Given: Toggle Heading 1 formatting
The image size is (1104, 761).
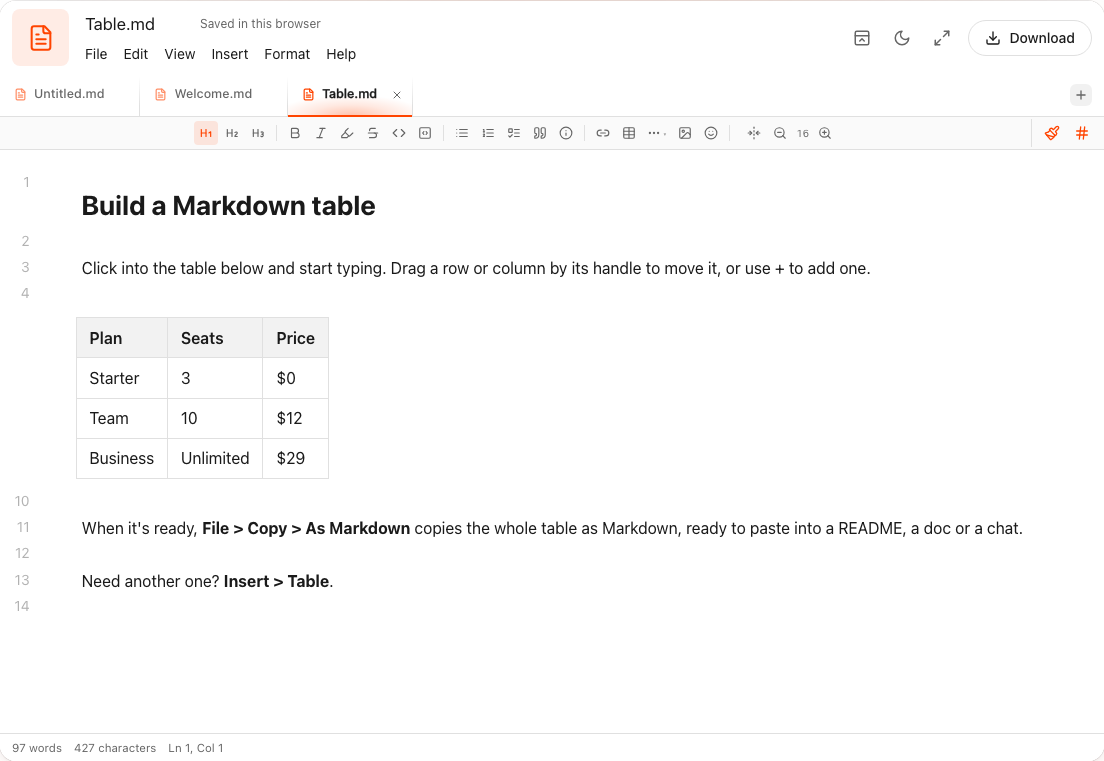Looking at the screenshot, I should (x=206, y=133).
